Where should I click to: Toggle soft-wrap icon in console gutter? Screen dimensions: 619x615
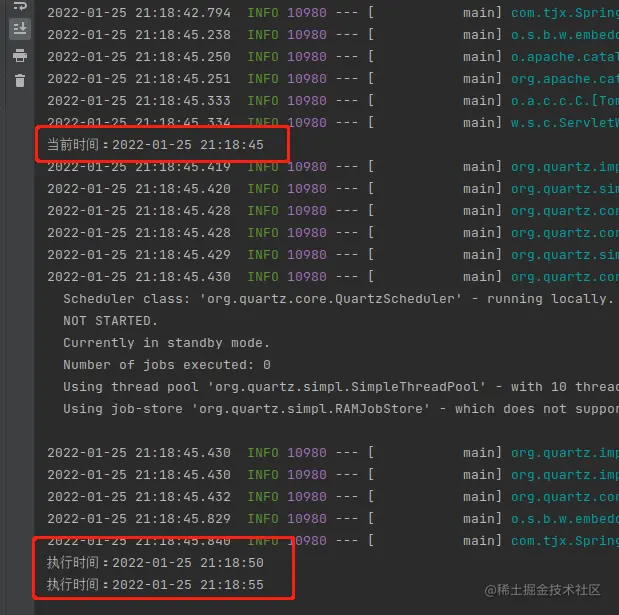click(20, 6)
